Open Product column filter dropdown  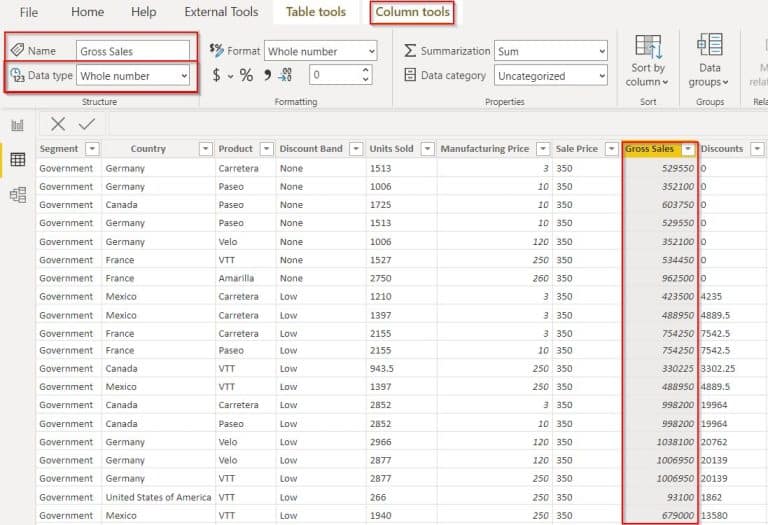[x=266, y=148]
